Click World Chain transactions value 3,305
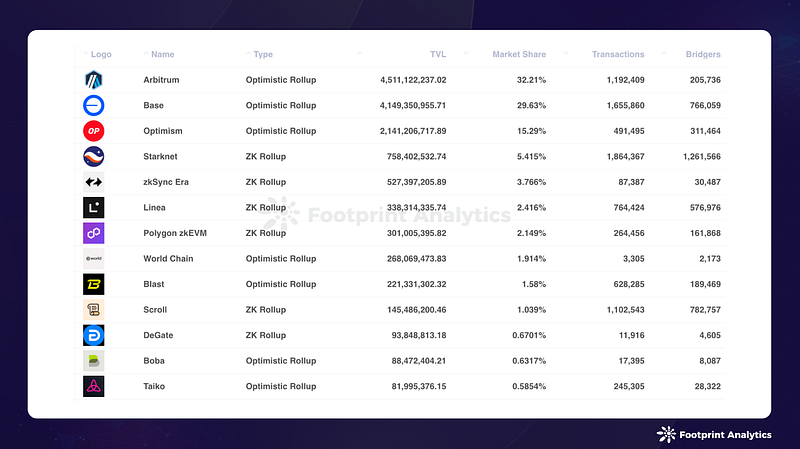Image resolution: width=800 pixels, height=449 pixels. [634, 259]
